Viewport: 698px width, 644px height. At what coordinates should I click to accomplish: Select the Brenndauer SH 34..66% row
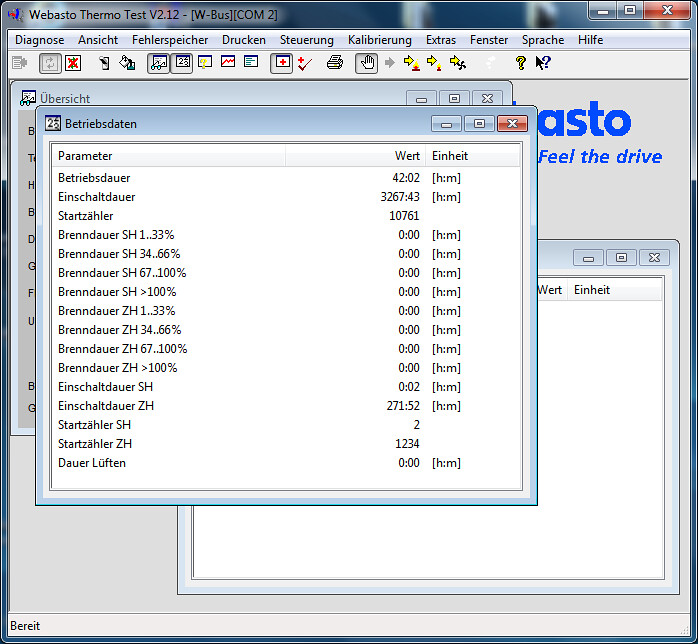pyautogui.click(x=286, y=254)
